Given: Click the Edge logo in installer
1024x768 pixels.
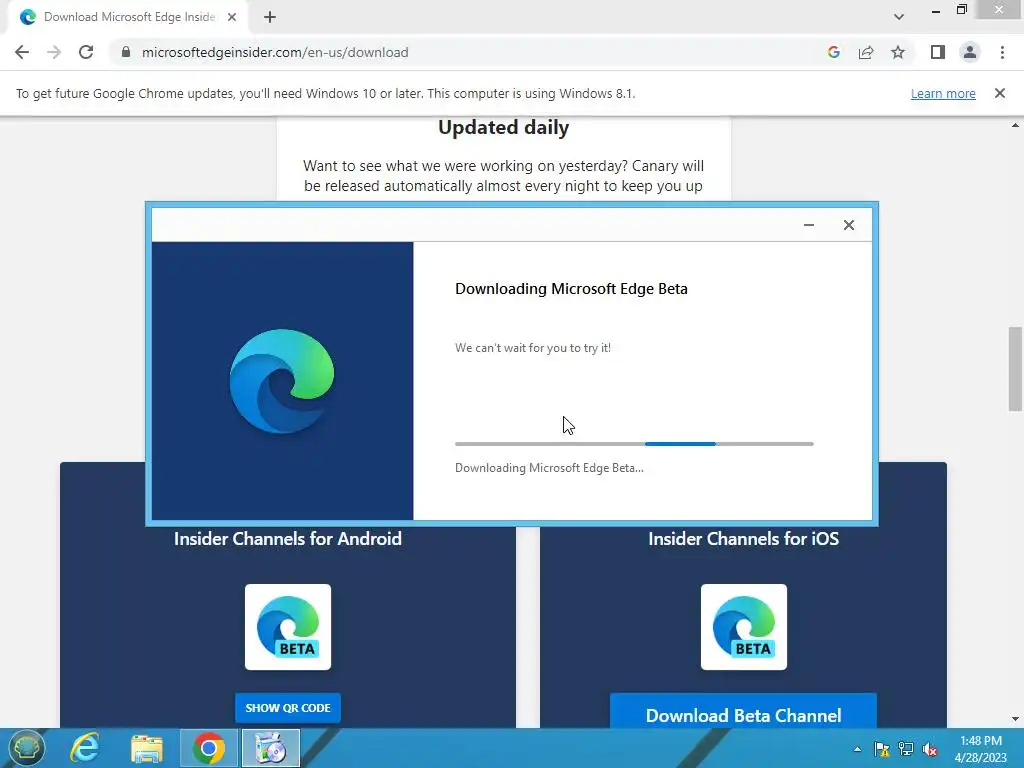Looking at the screenshot, I should pos(282,381).
